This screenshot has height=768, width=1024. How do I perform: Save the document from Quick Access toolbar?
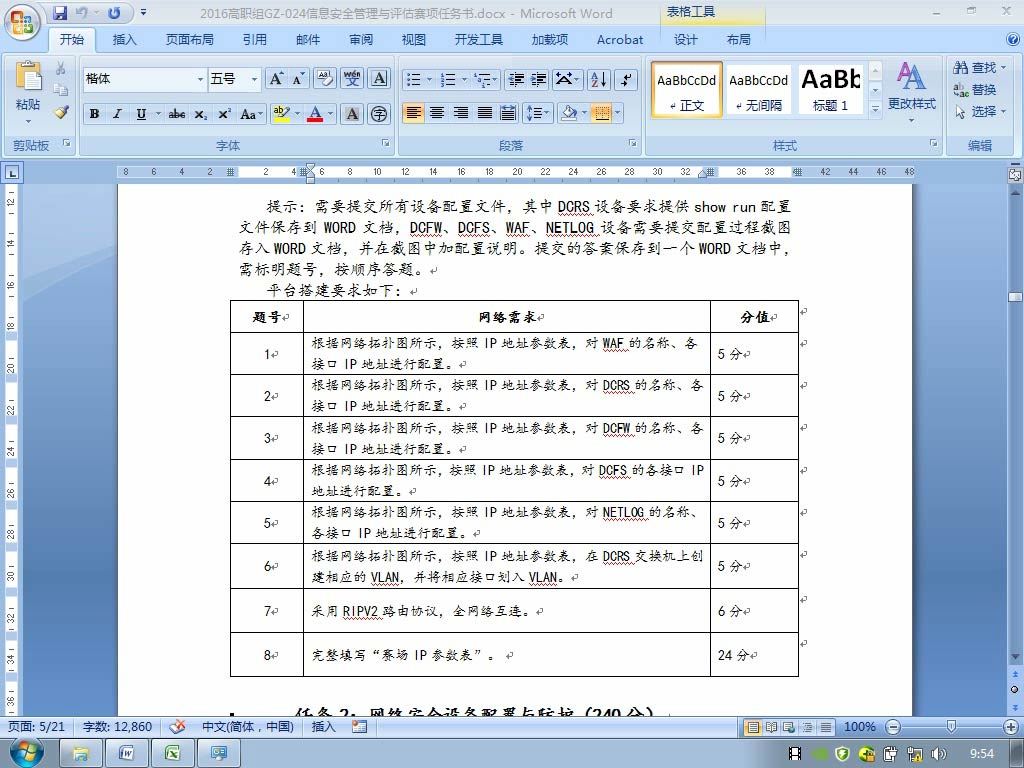point(60,12)
